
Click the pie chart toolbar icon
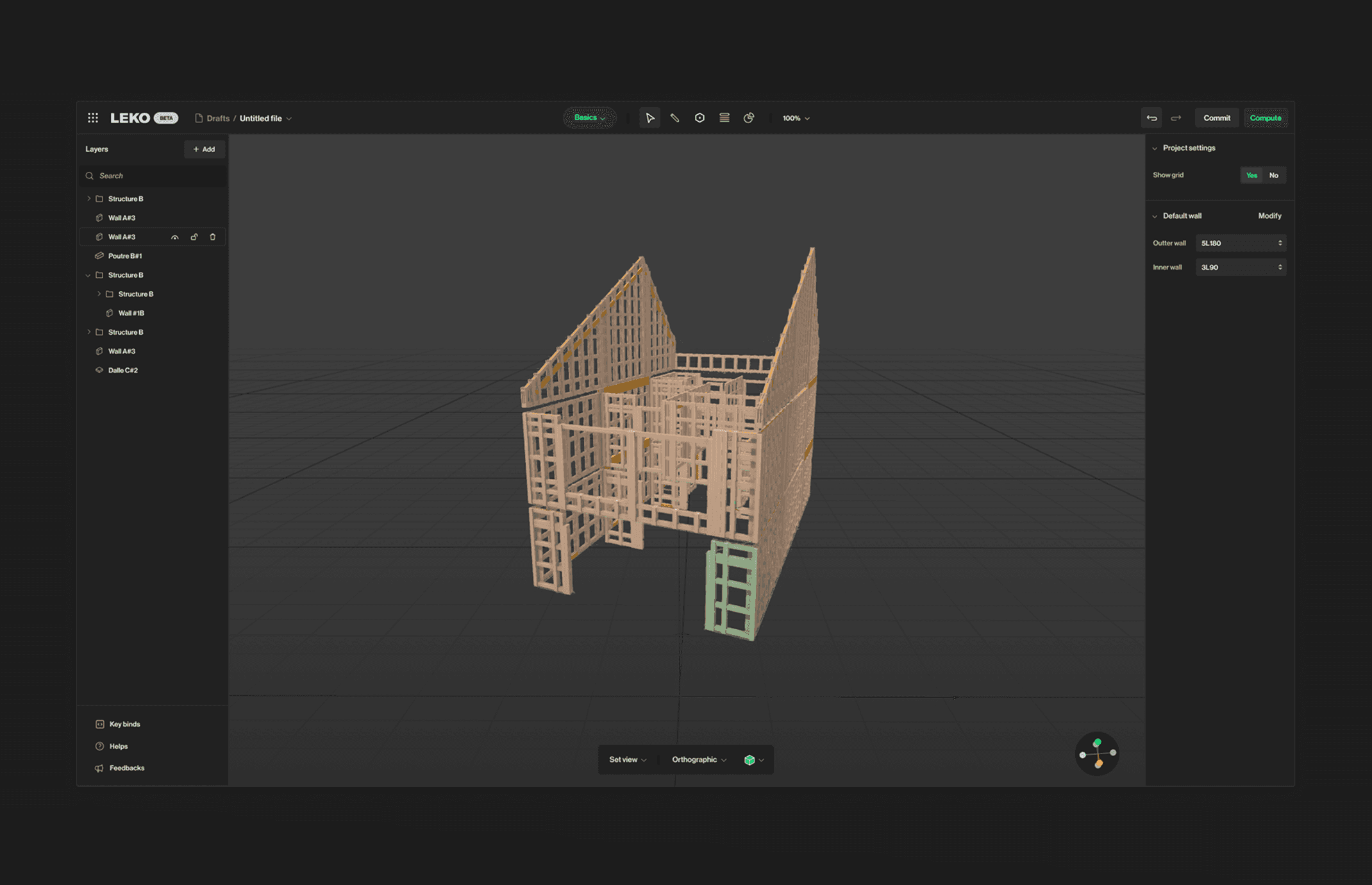click(749, 118)
